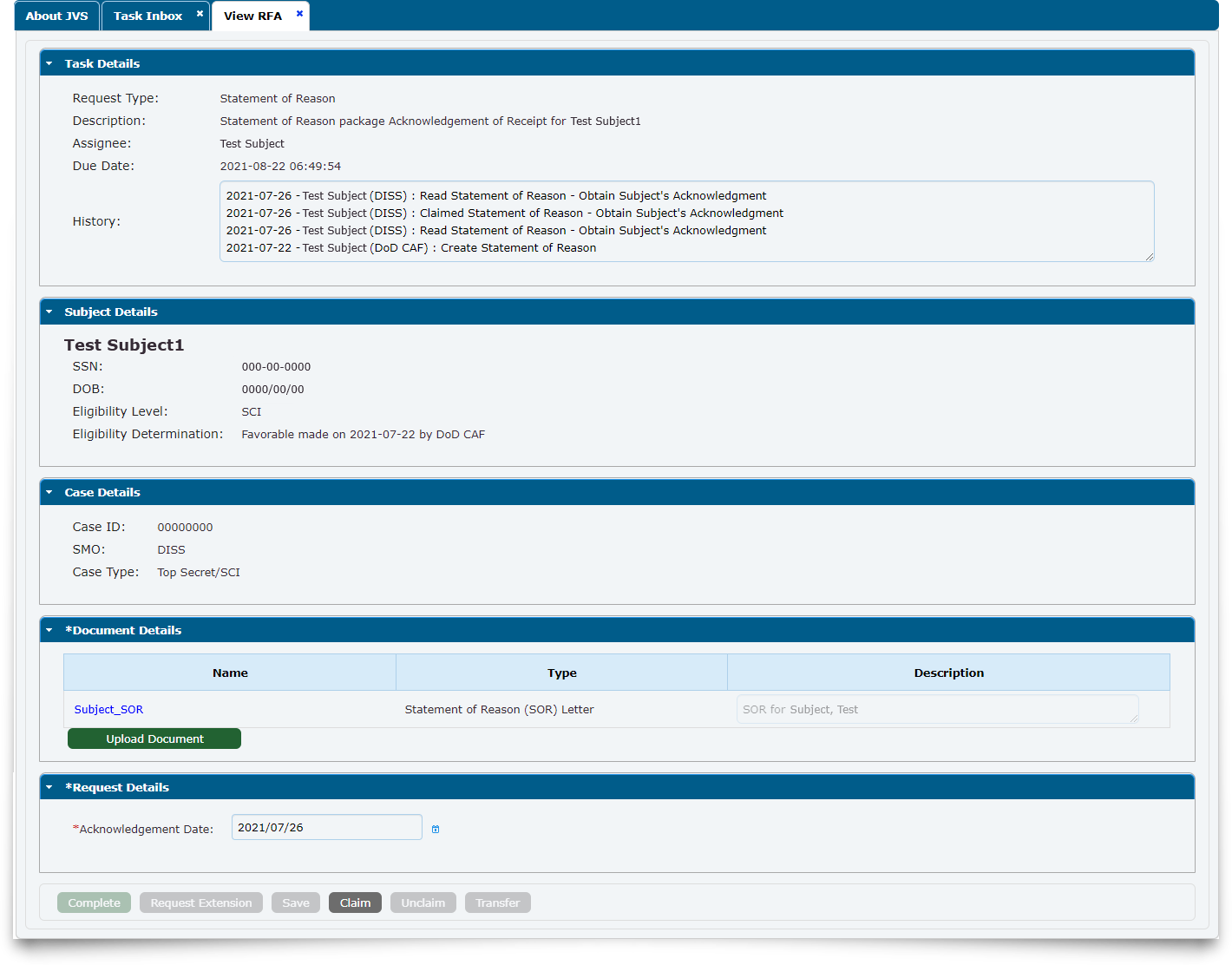The width and height of the screenshot is (1232, 965).
Task: Collapse the Document Details section
Action: (49, 630)
